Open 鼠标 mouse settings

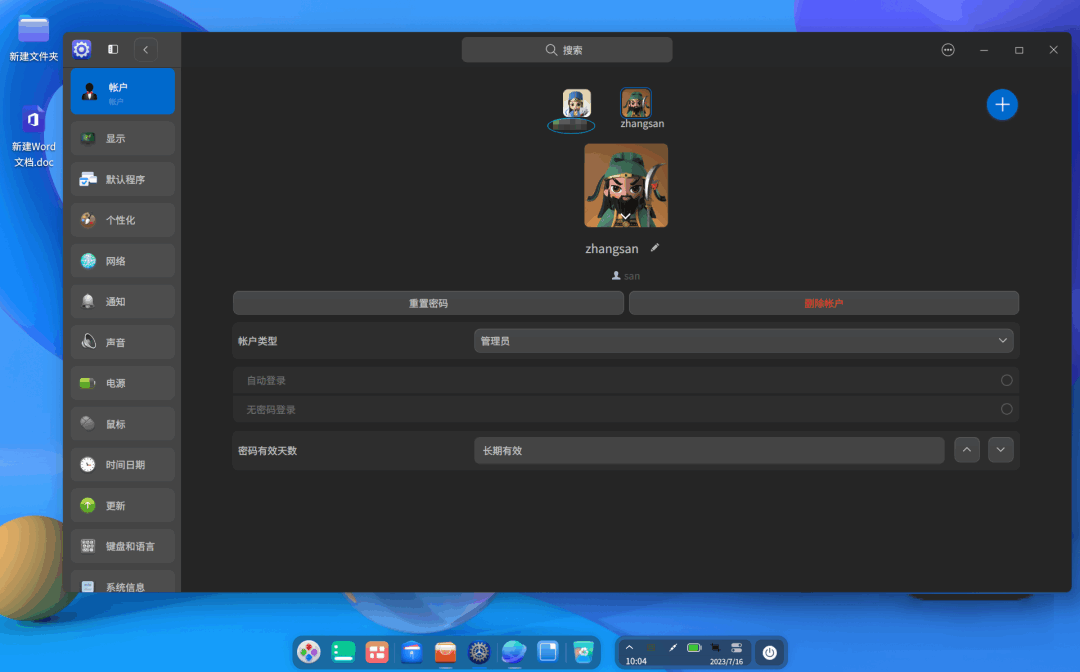(x=123, y=424)
